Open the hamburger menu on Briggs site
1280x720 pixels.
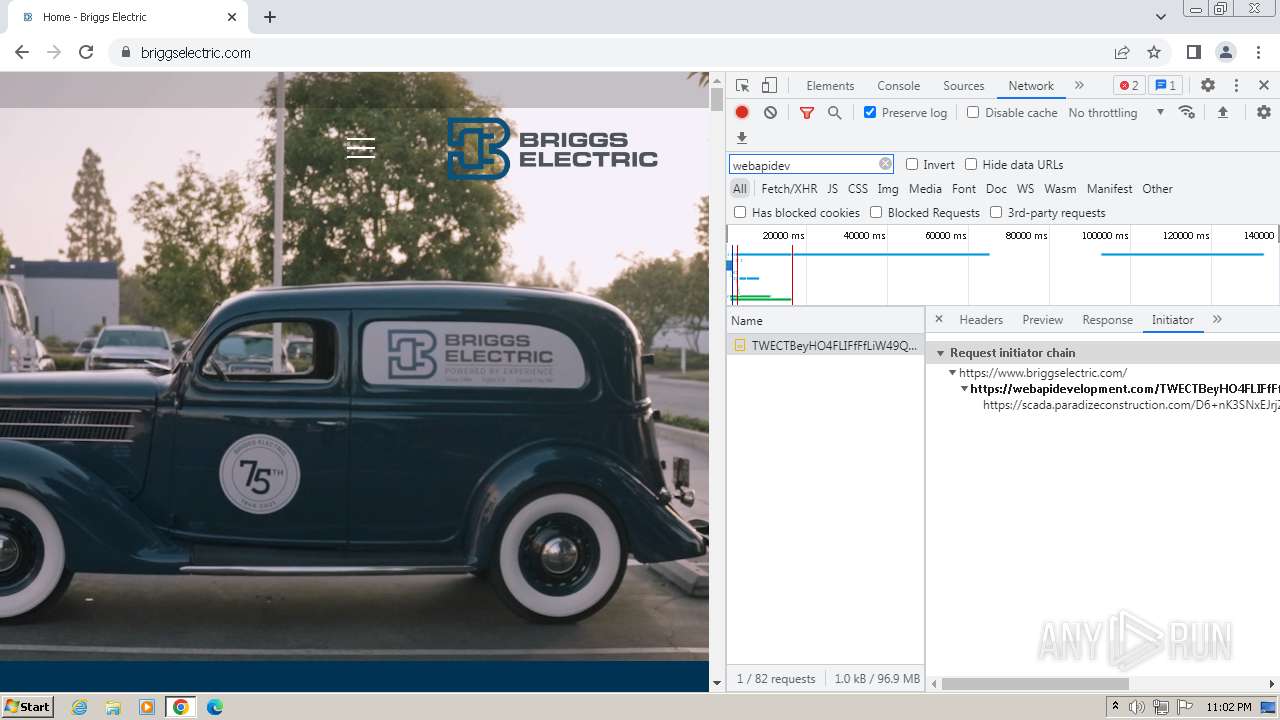[361, 148]
